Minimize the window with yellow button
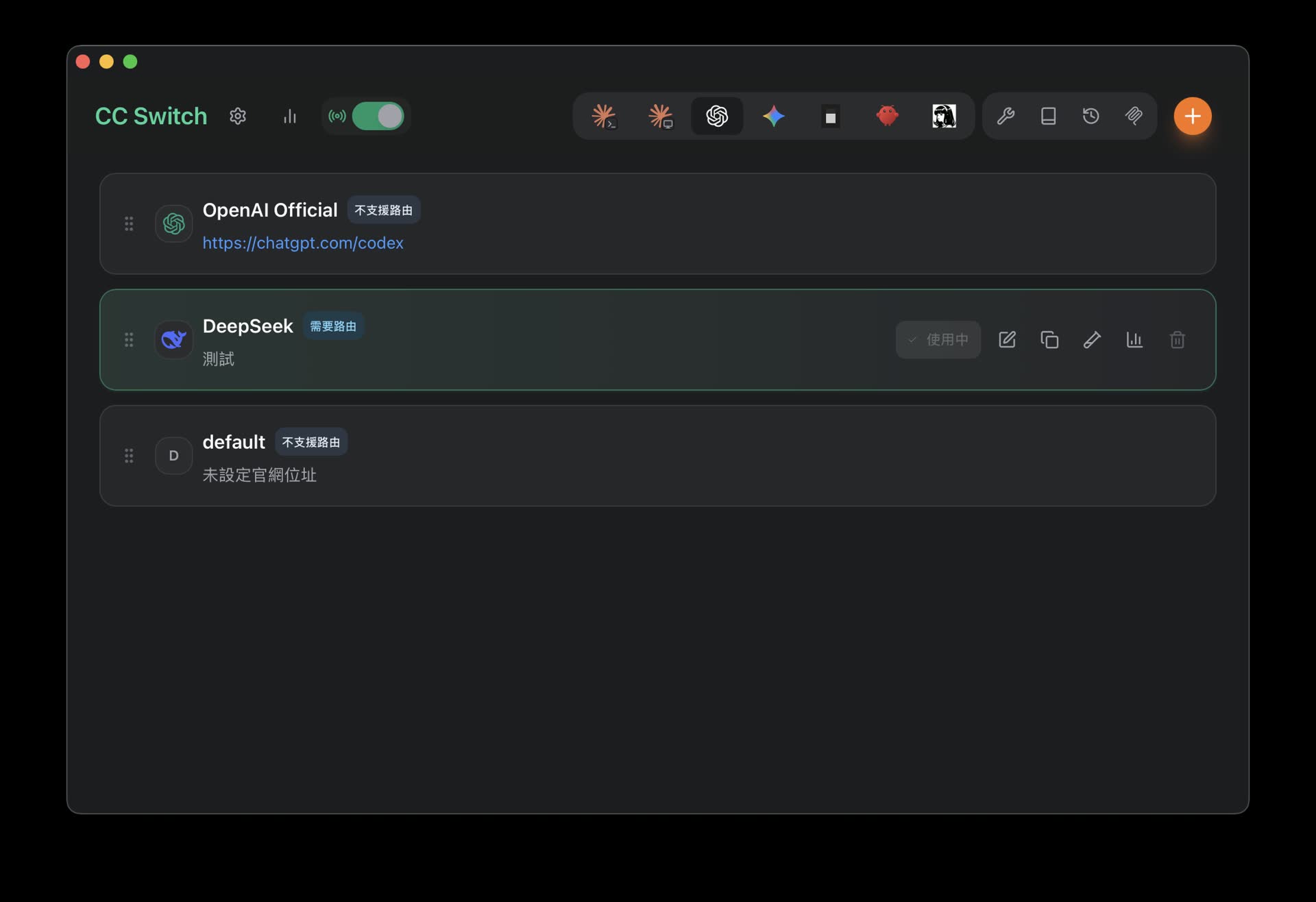The width and height of the screenshot is (1316, 902). [x=106, y=62]
